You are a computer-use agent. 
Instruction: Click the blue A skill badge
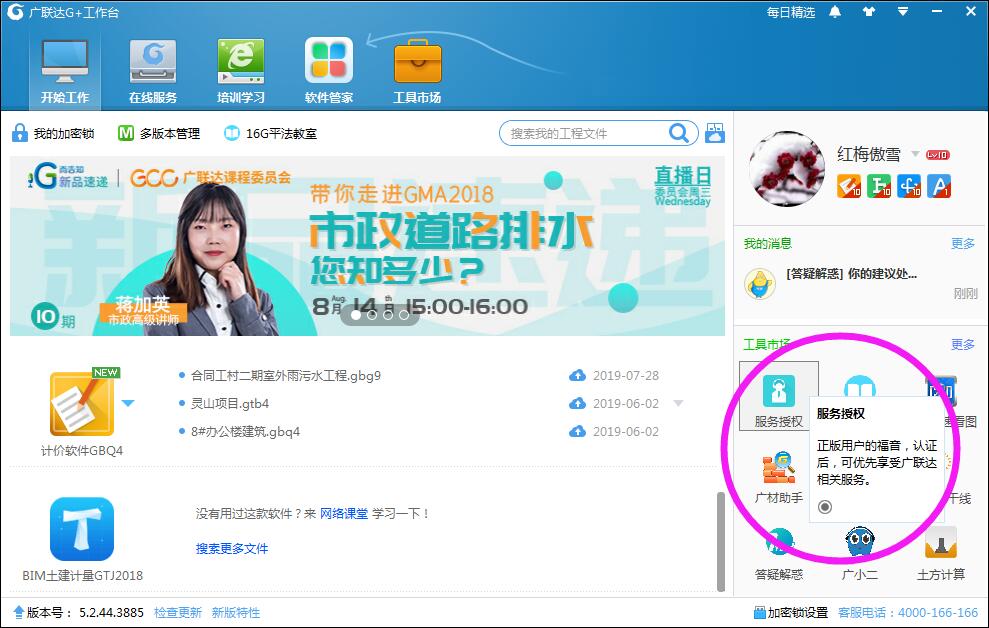(939, 186)
